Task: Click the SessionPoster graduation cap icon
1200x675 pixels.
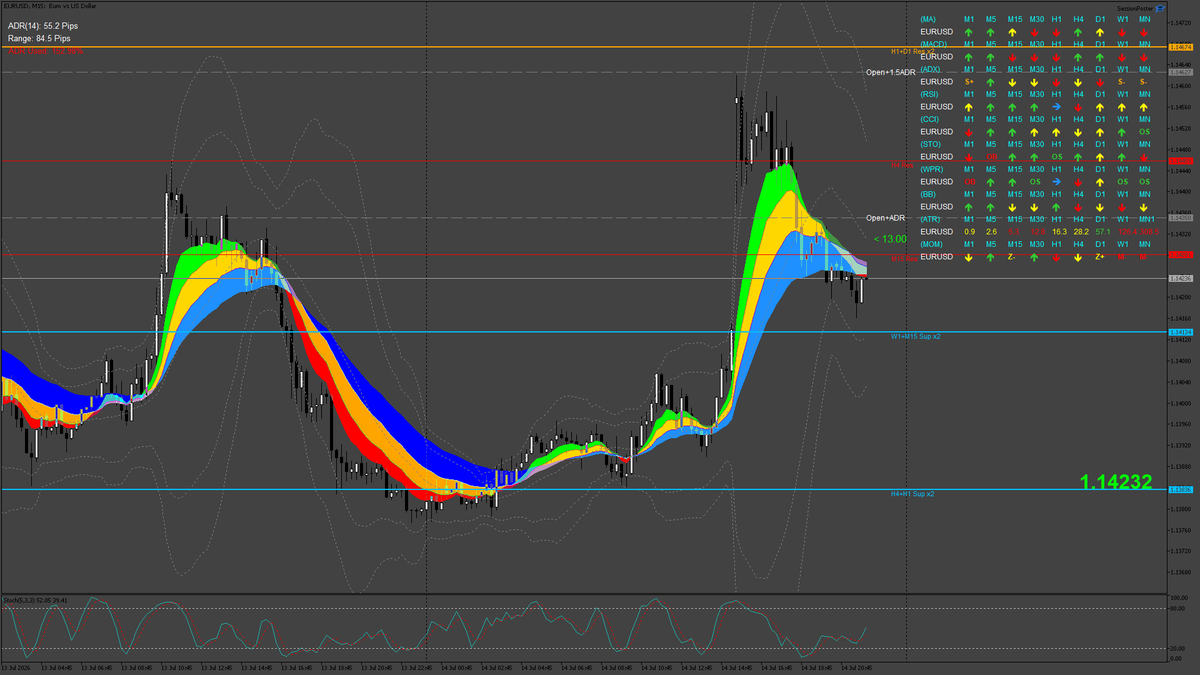Action: [1160, 9]
